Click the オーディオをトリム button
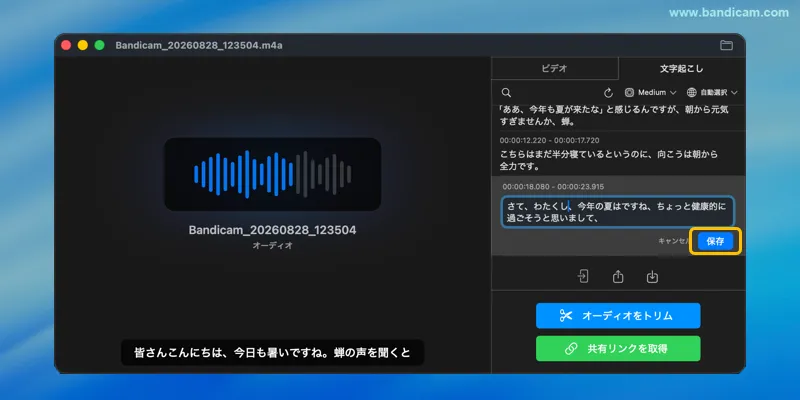The height and width of the screenshot is (400, 800). (x=618, y=316)
